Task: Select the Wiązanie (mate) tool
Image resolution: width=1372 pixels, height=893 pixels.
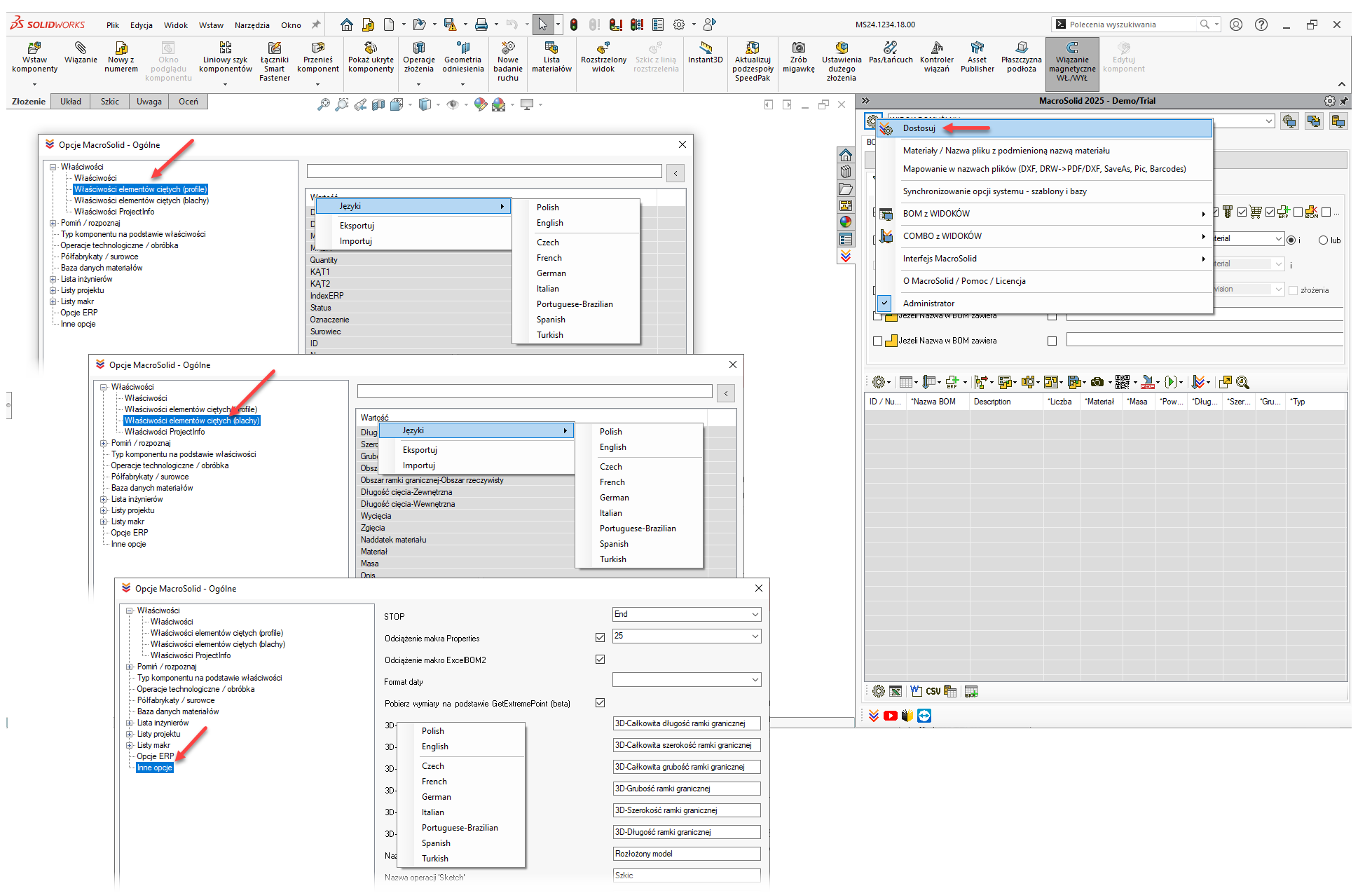Action: pos(81,53)
